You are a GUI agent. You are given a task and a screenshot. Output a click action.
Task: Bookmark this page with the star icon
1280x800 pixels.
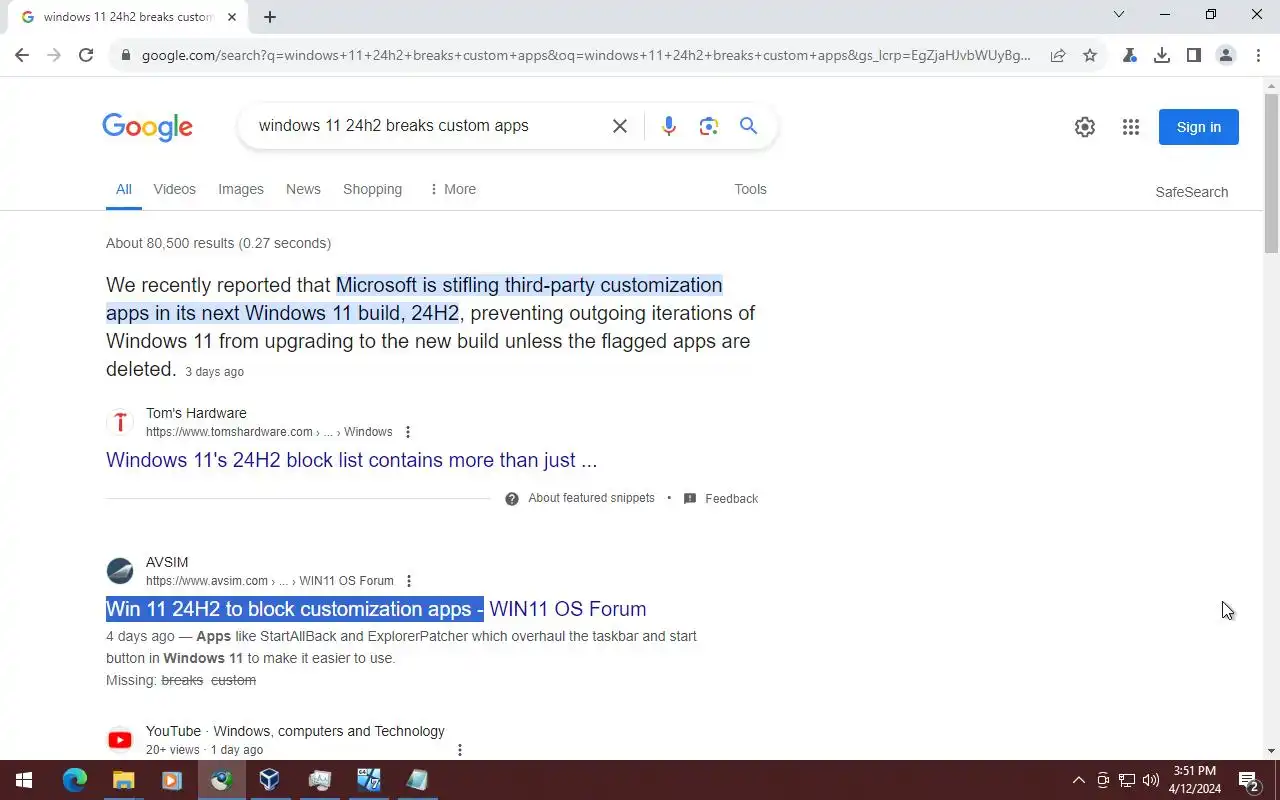click(x=1090, y=55)
